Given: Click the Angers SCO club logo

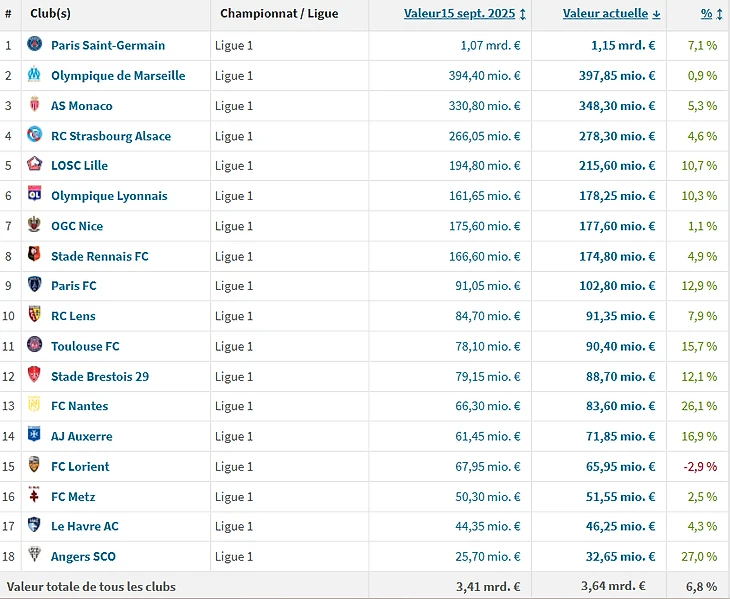Looking at the screenshot, I should 35,556.
